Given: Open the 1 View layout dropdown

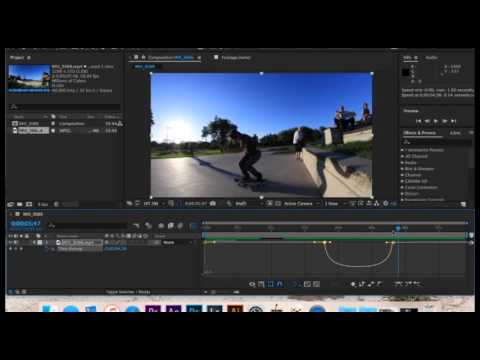Looking at the screenshot, I should pos(335,203).
